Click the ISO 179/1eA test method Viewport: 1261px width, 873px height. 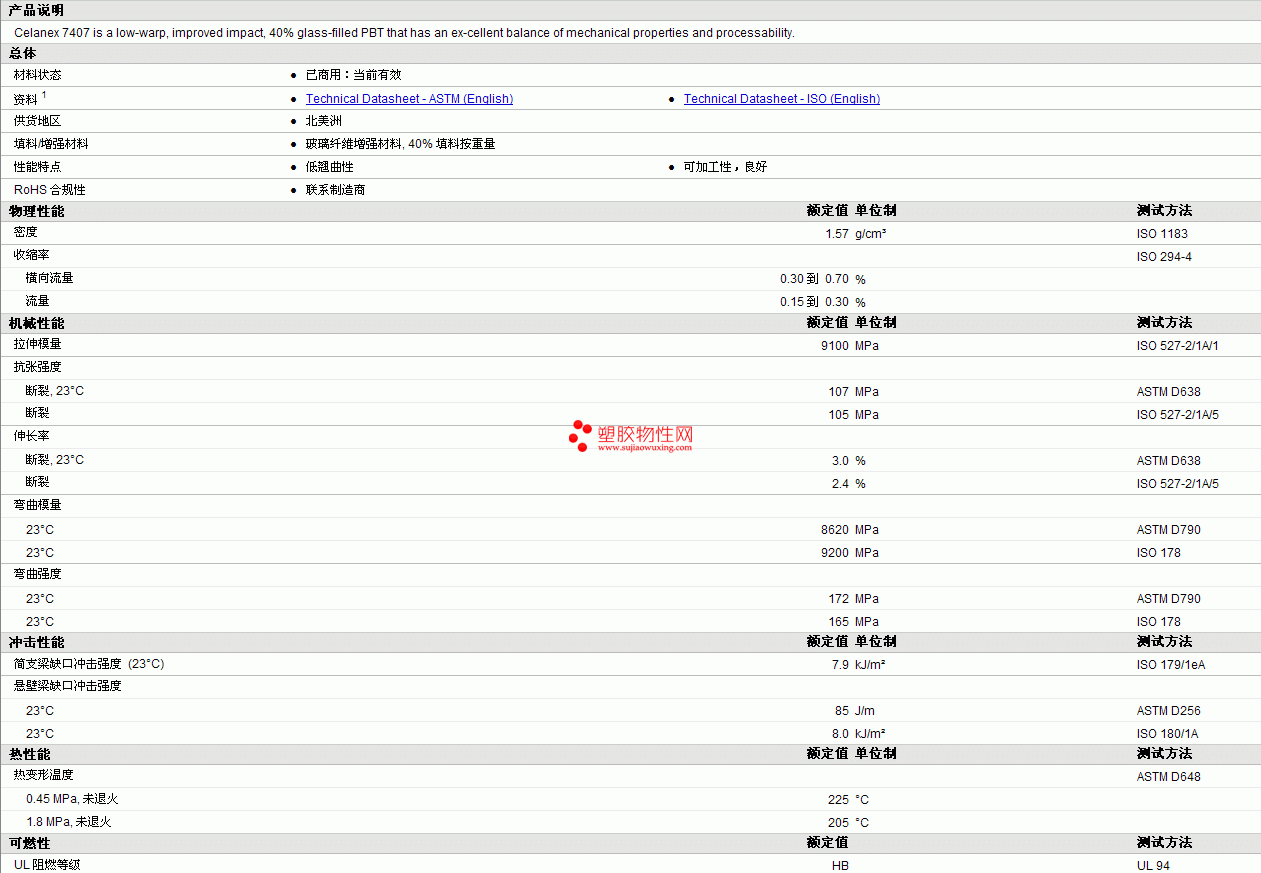[x=1171, y=665]
